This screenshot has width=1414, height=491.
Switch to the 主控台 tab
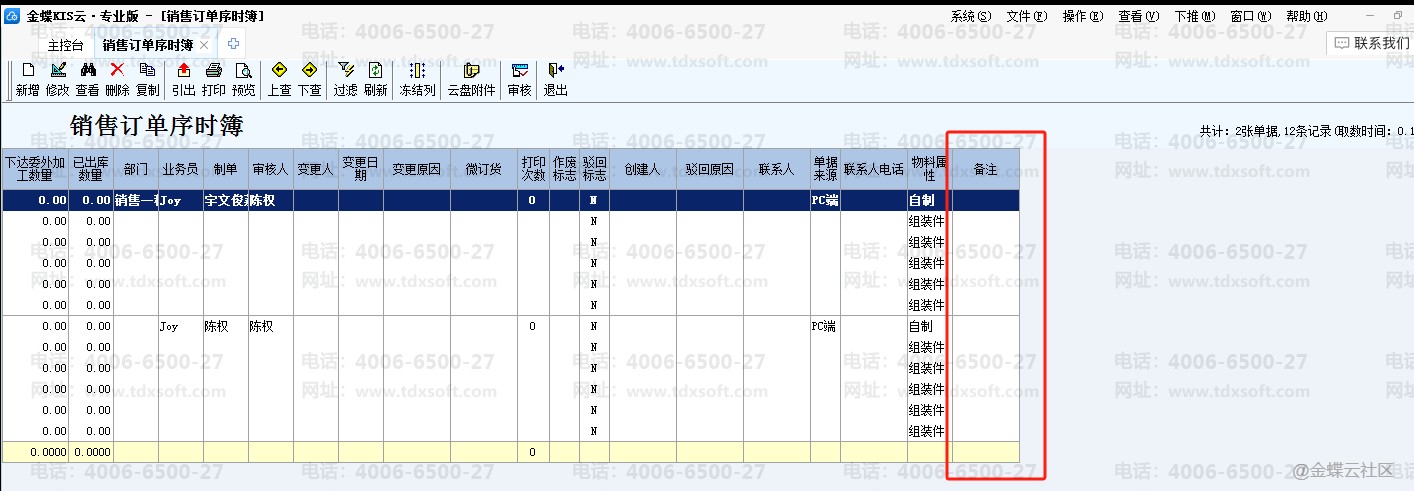click(x=66, y=45)
